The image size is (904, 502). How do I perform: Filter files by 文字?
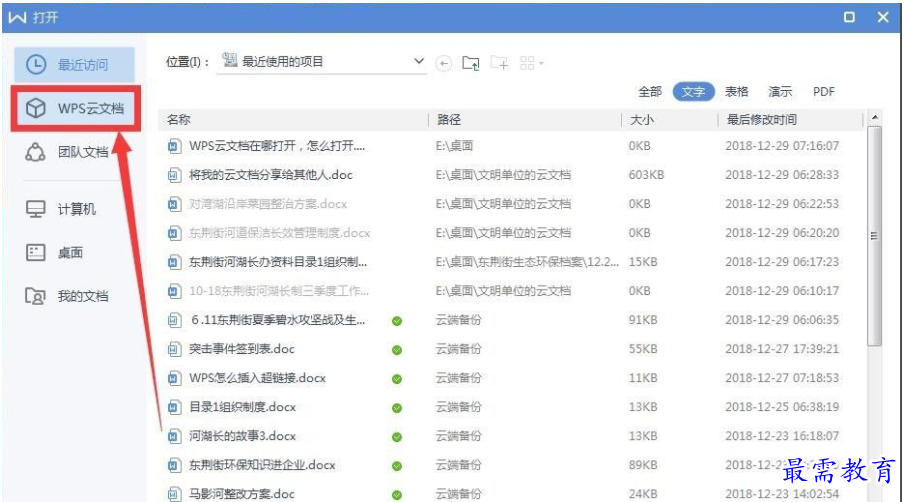694,92
